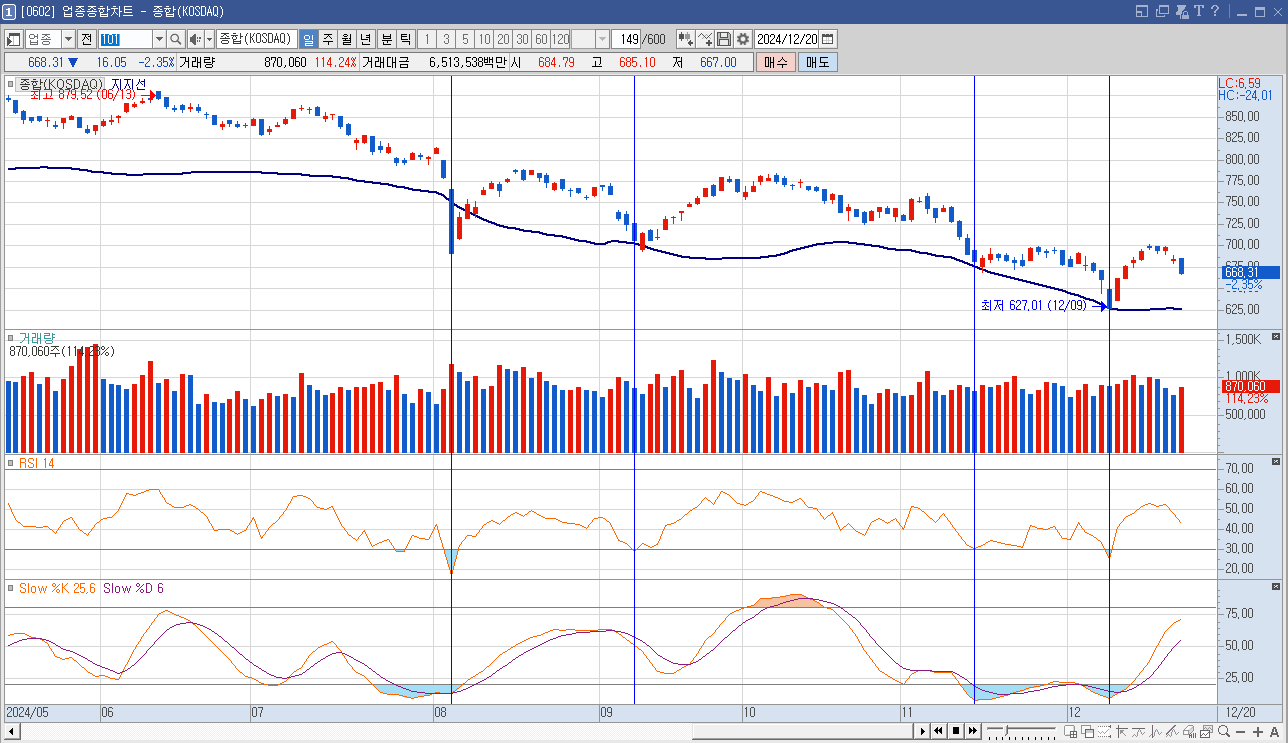
Task: Click the rewind replay button
Action: [938, 732]
